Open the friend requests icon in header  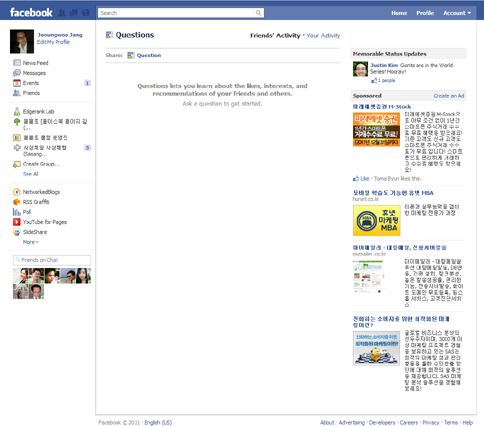click(62, 13)
